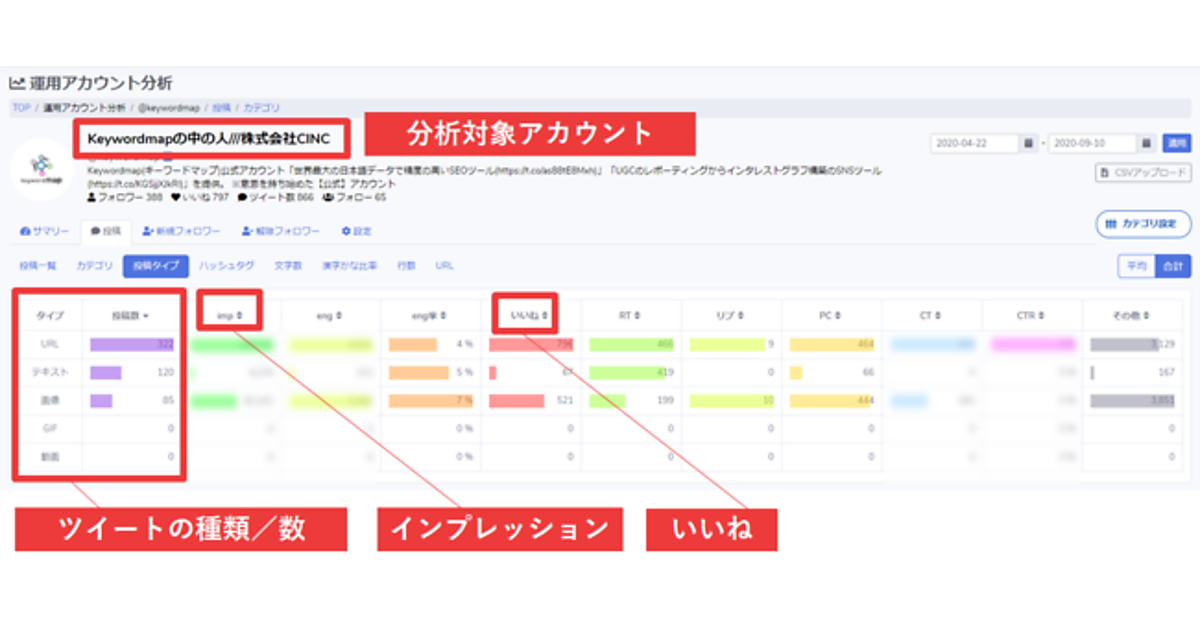Select the ハッシュタグ sub-tab
The height and width of the screenshot is (630, 1200).
226,266
